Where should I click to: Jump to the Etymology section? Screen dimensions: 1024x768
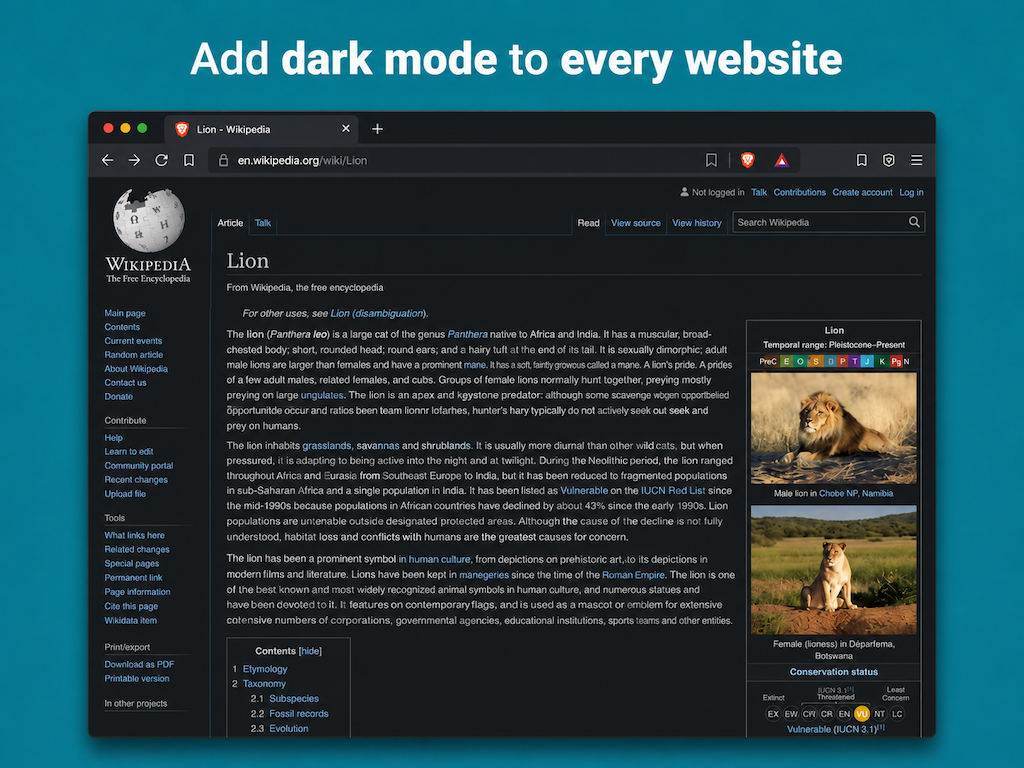pos(265,669)
